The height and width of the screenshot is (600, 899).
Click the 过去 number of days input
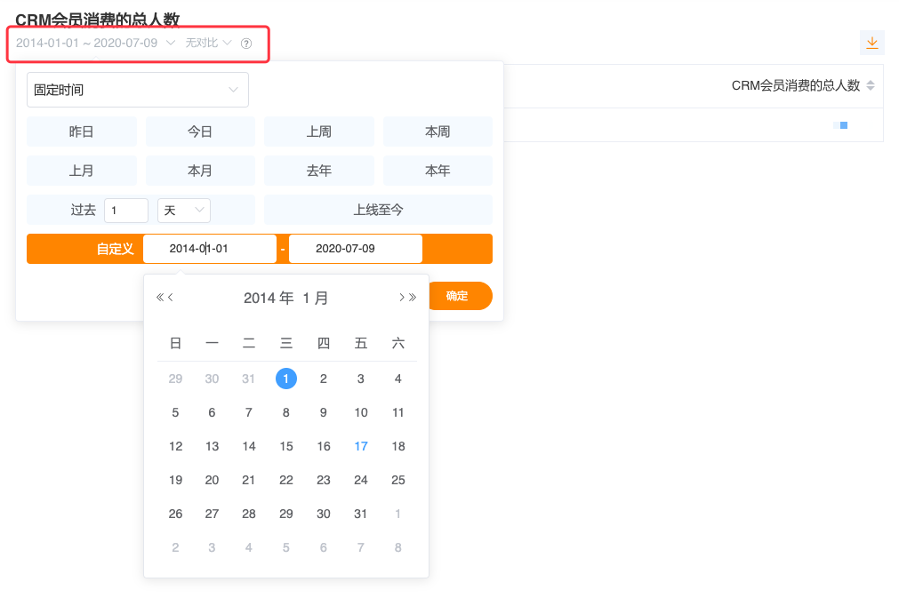[x=126, y=210]
